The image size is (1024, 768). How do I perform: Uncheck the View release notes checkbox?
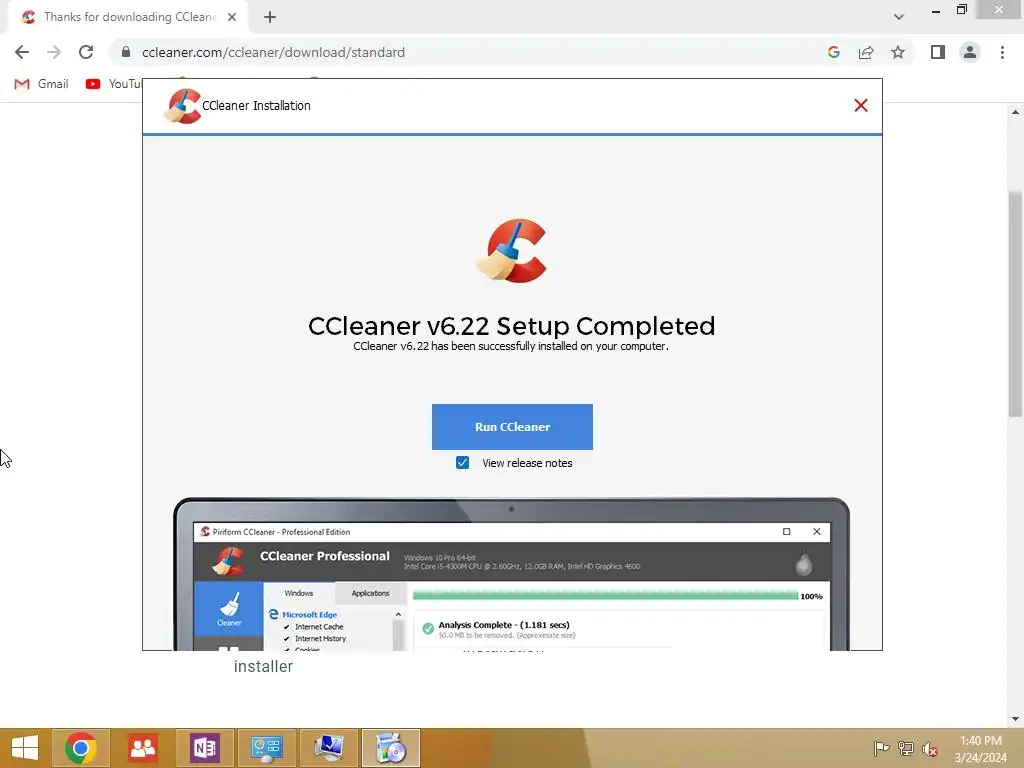[x=462, y=463]
